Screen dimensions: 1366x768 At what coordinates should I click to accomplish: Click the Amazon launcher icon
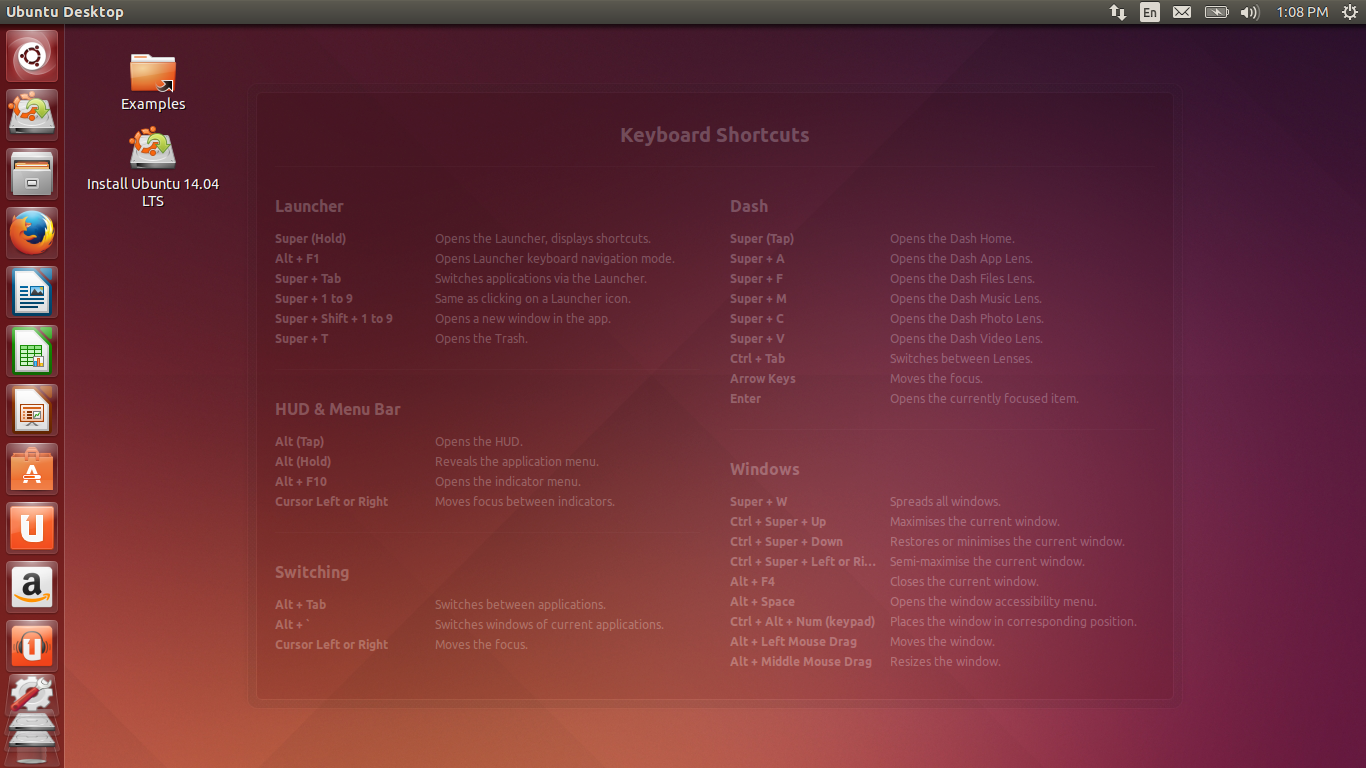(33, 587)
